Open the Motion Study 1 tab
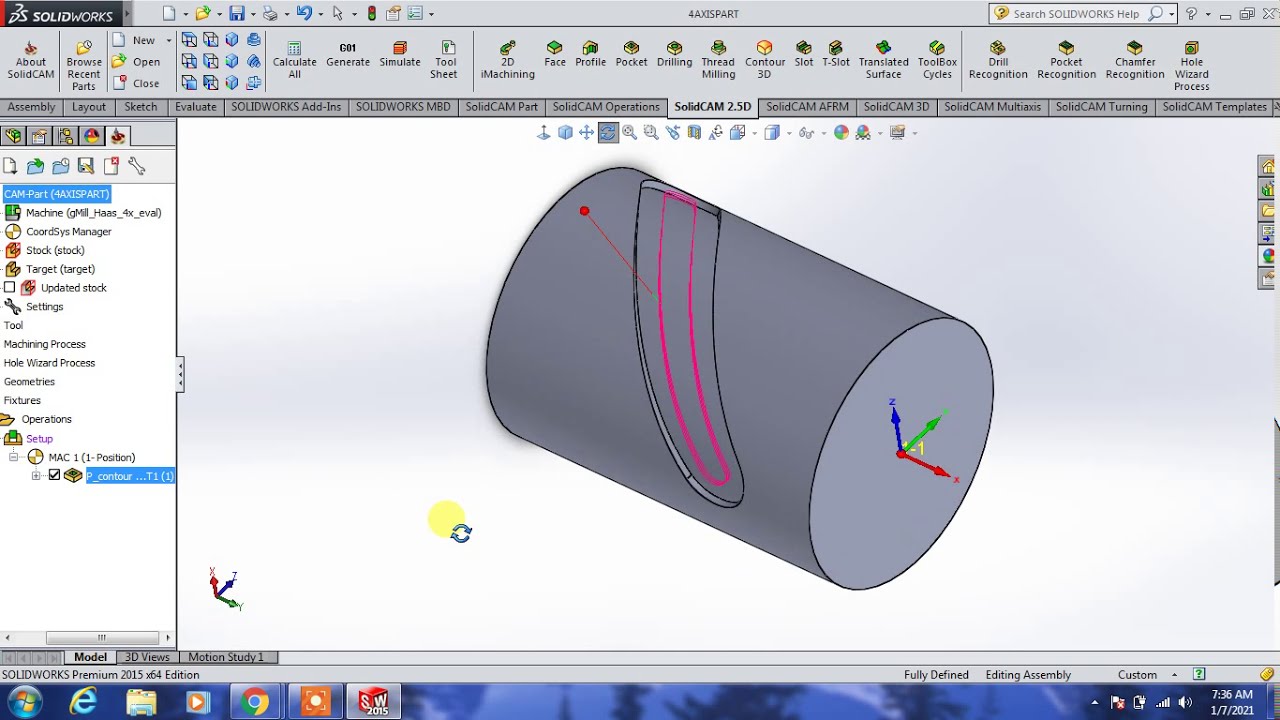Image resolution: width=1280 pixels, height=720 pixels. (x=226, y=657)
